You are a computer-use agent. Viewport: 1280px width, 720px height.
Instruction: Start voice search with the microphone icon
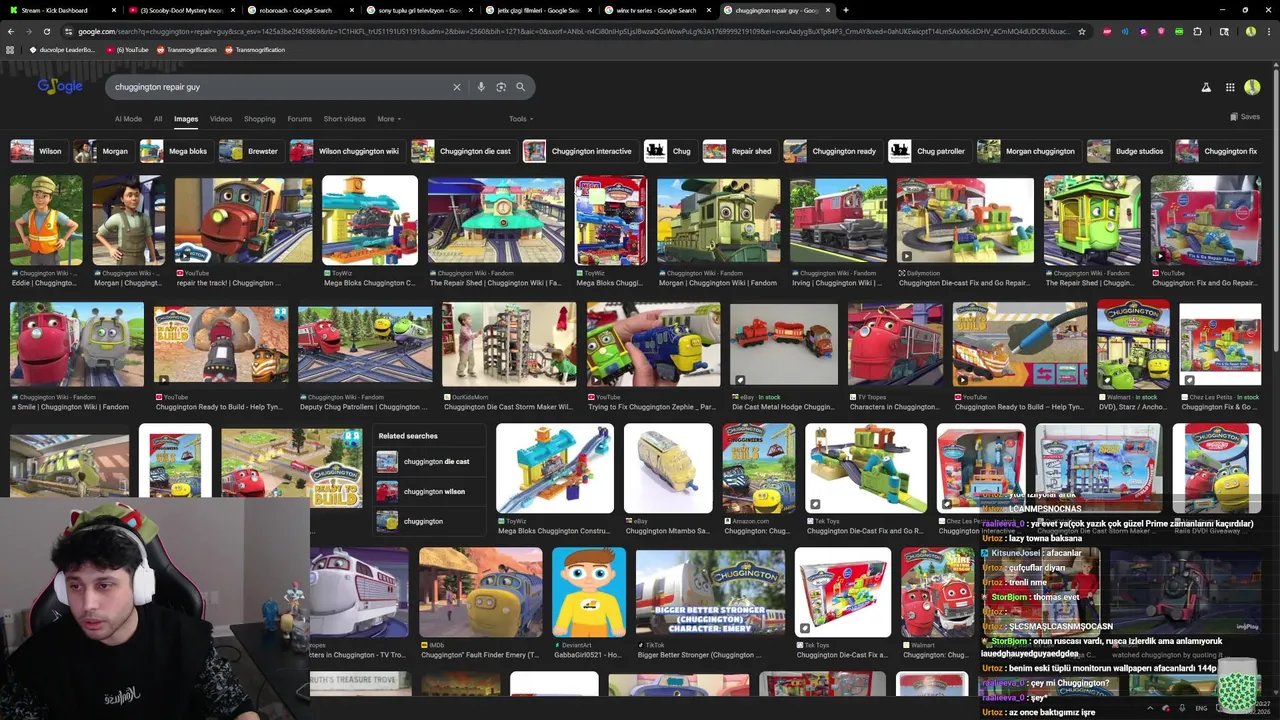[x=481, y=87]
